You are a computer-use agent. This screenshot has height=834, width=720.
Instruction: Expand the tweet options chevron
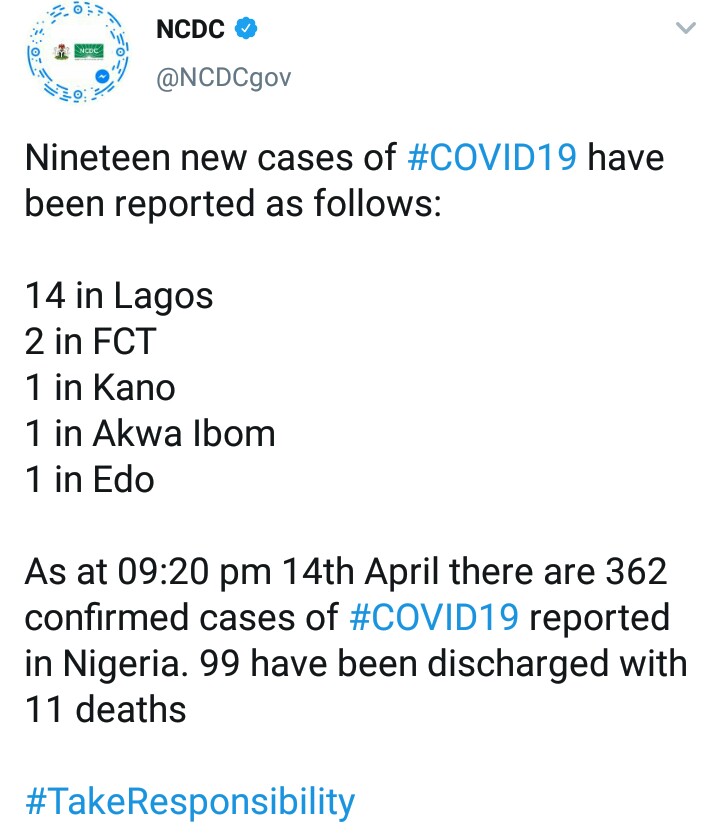coord(685,28)
